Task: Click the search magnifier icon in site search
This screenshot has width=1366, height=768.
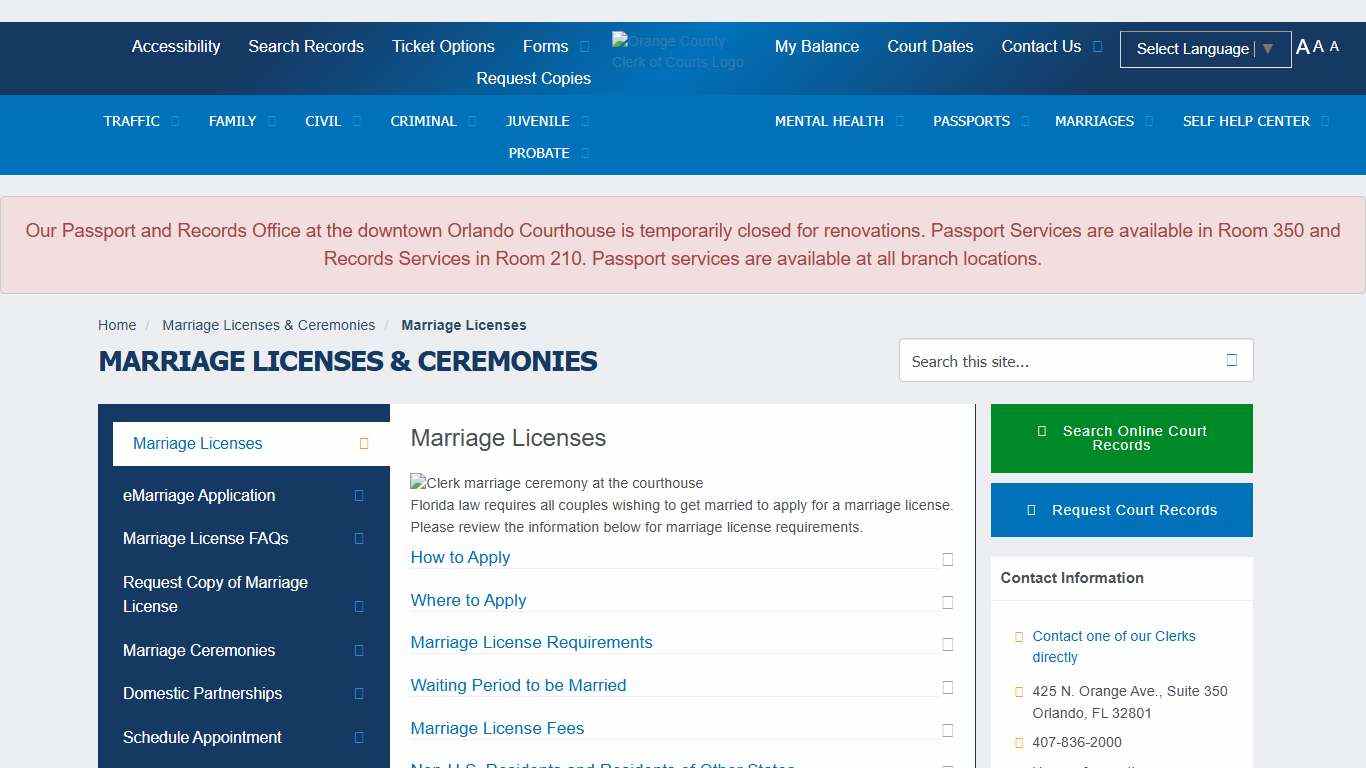Action: point(1231,361)
